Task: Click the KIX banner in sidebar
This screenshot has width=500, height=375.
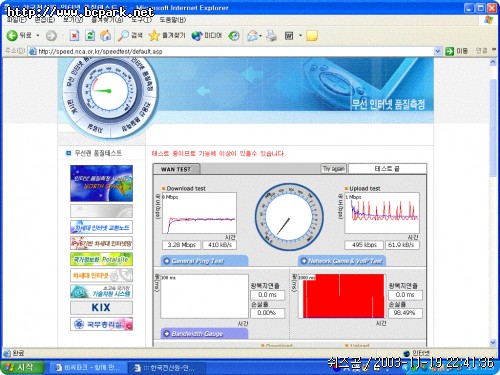Action: pyautogui.click(x=101, y=307)
